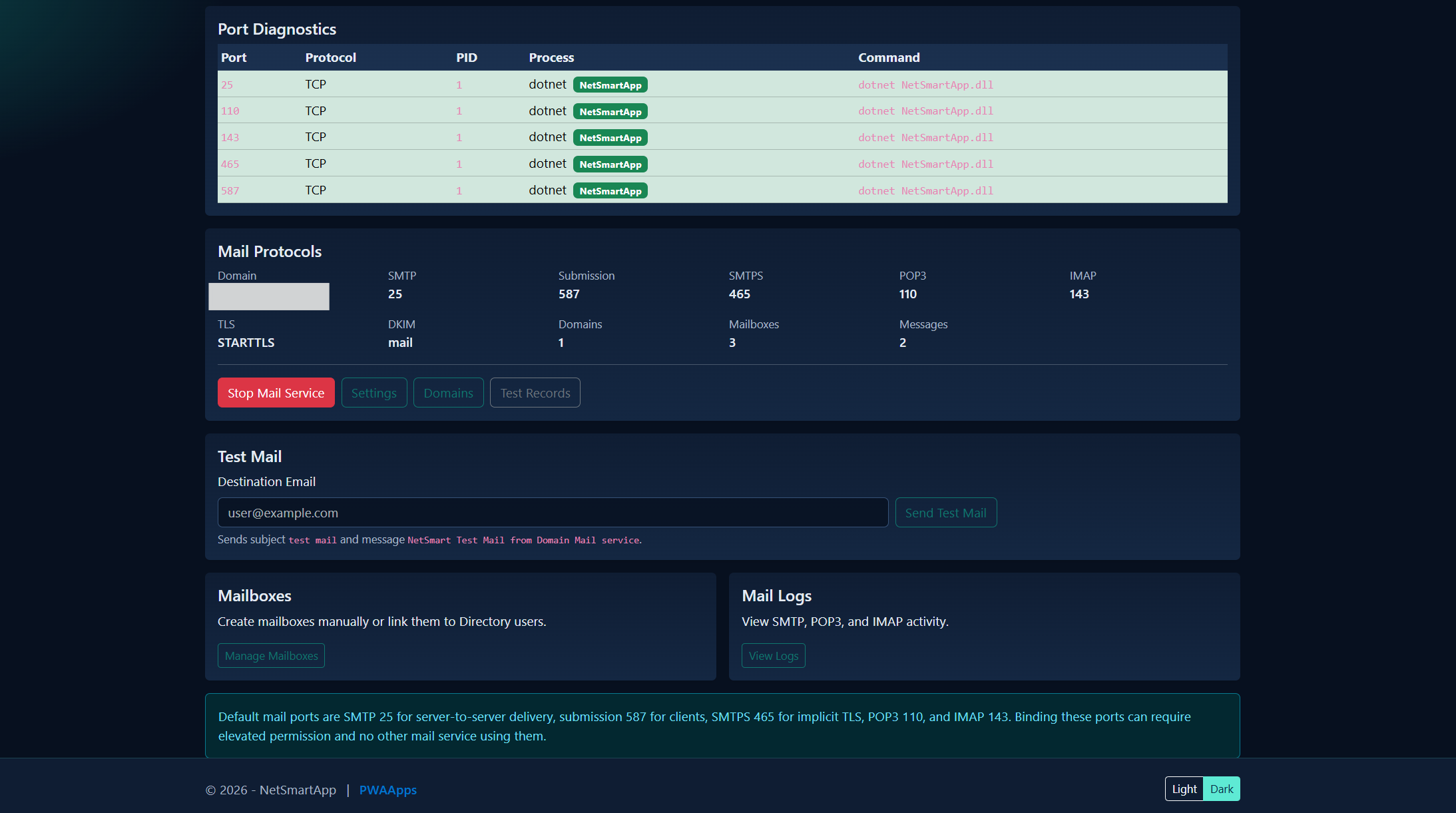Click the Mail Logs heading
1456x813 pixels.
tap(776, 596)
